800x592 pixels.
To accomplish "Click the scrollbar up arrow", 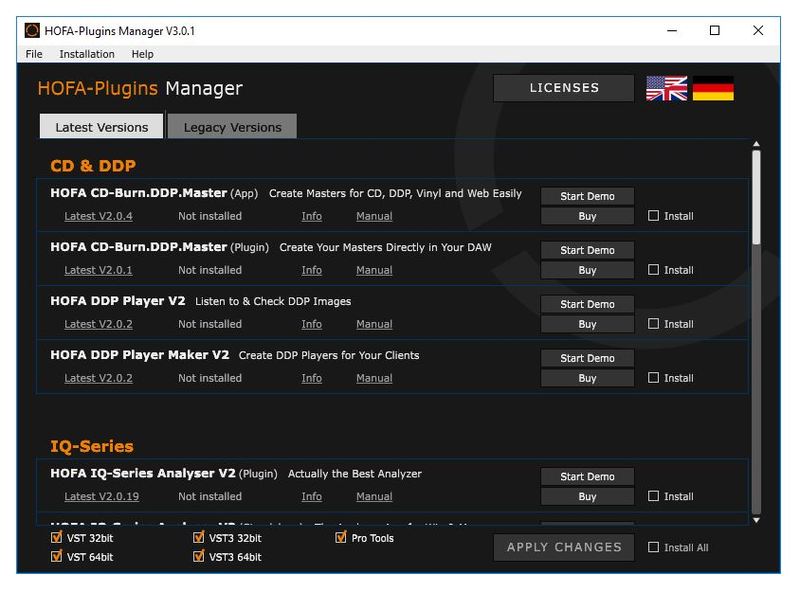I will pos(756,144).
